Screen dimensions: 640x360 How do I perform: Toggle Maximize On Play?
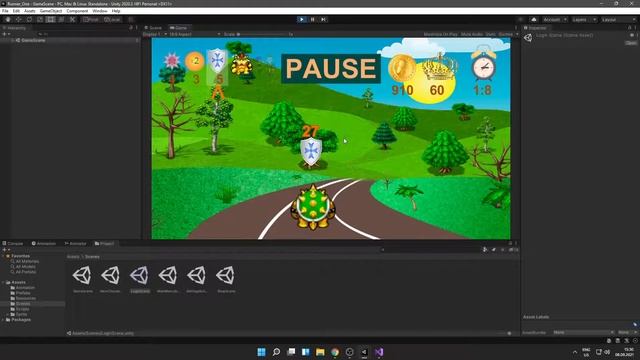pyautogui.click(x=440, y=34)
